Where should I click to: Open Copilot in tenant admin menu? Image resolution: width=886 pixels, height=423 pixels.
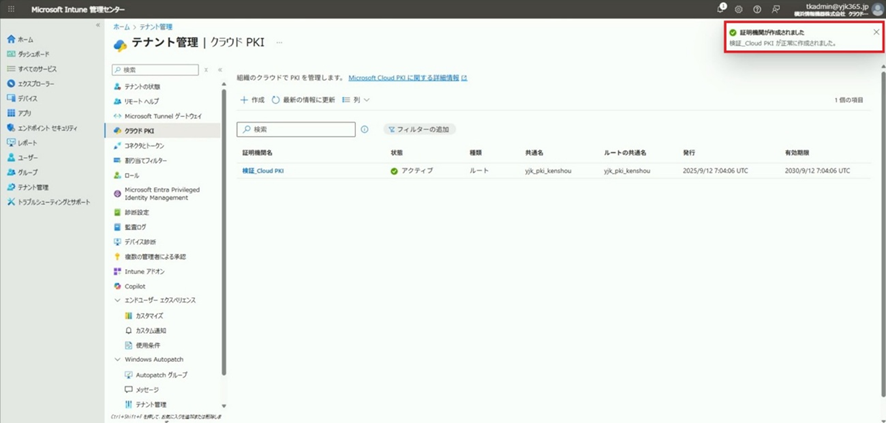[134, 286]
